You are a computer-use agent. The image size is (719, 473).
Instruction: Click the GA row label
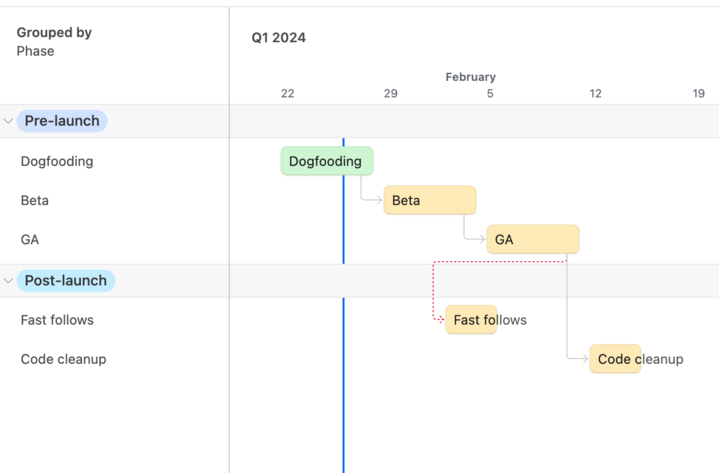pyautogui.click(x=30, y=240)
